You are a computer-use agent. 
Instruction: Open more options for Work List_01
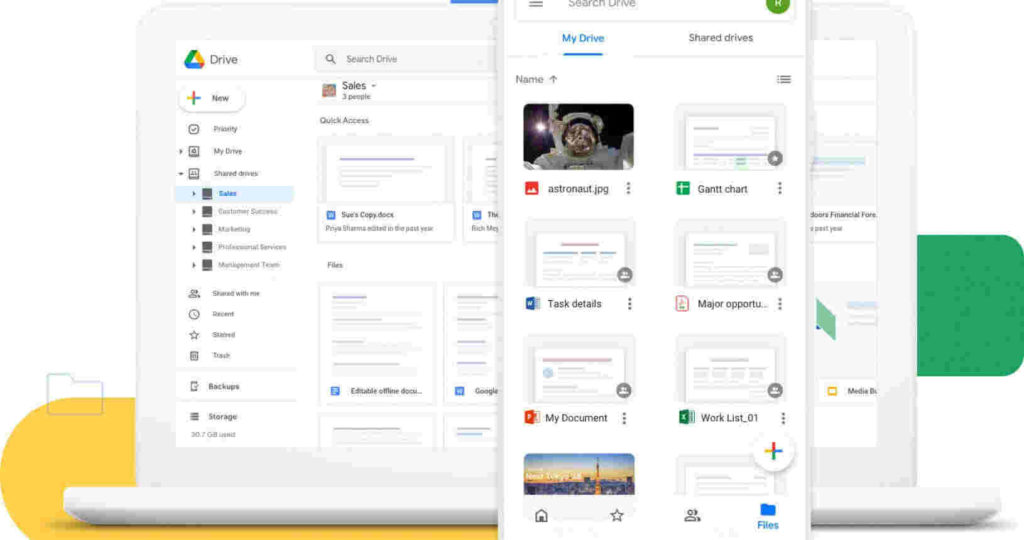[783, 419]
